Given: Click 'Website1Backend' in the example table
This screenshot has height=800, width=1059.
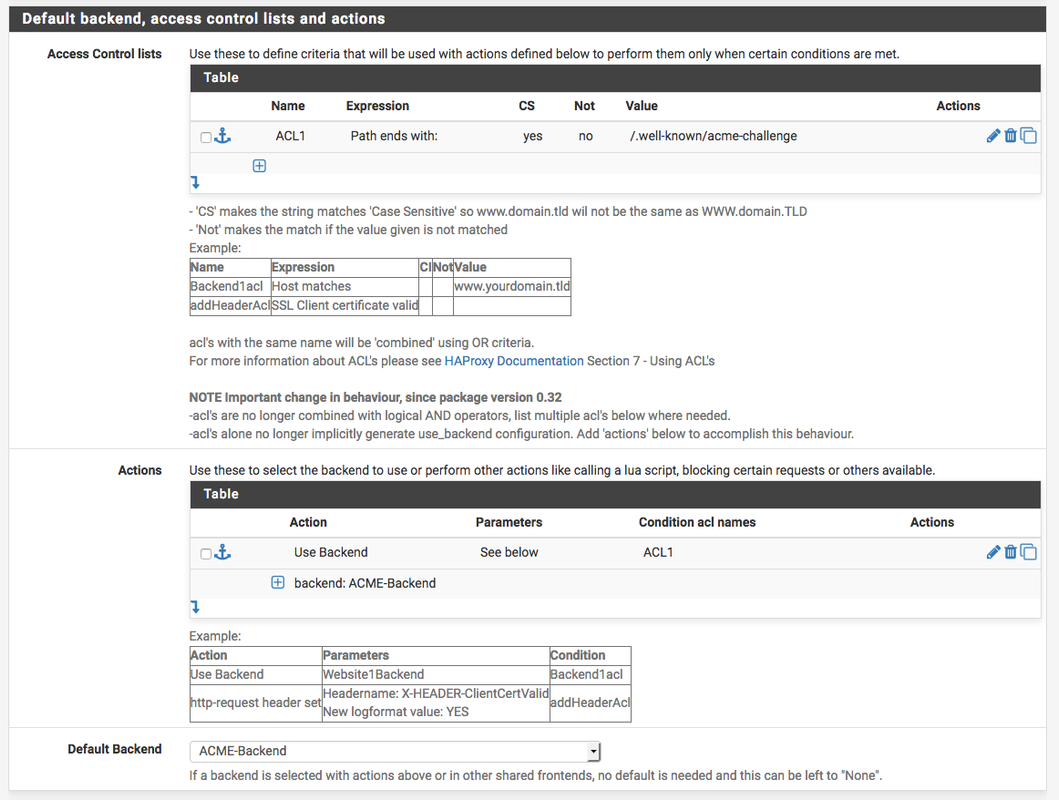Looking at the screenshot, I should pos(373,674).
